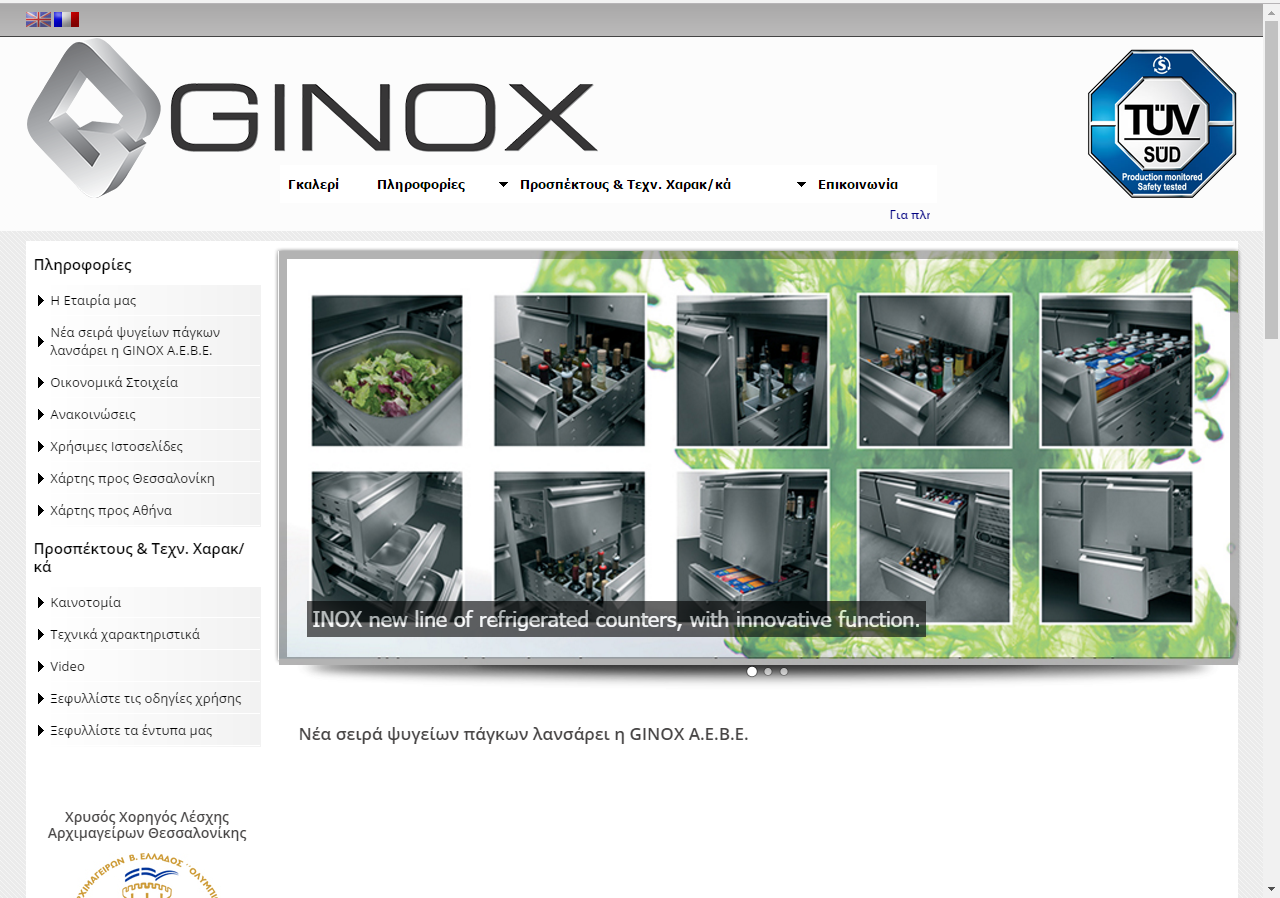Click sidebar heading Προσπέκτους & Τεχν. Χαρακ/κά

coord(139,558)
